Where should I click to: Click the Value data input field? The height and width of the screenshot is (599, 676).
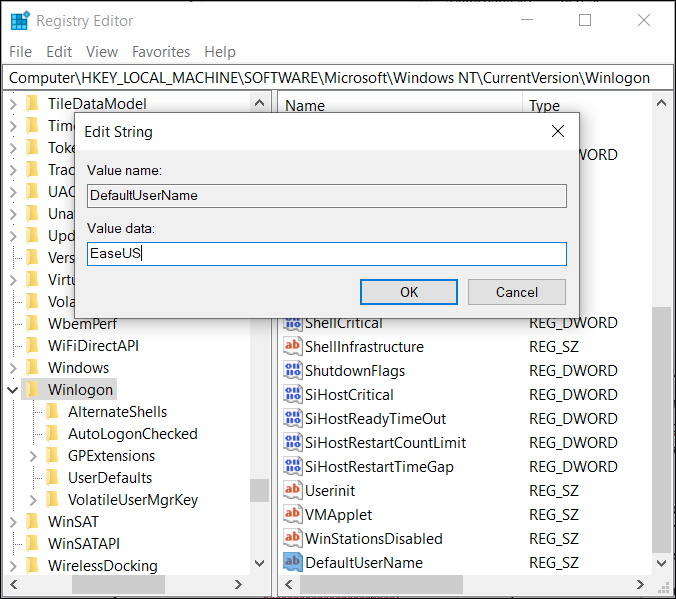tap(327, 254)
